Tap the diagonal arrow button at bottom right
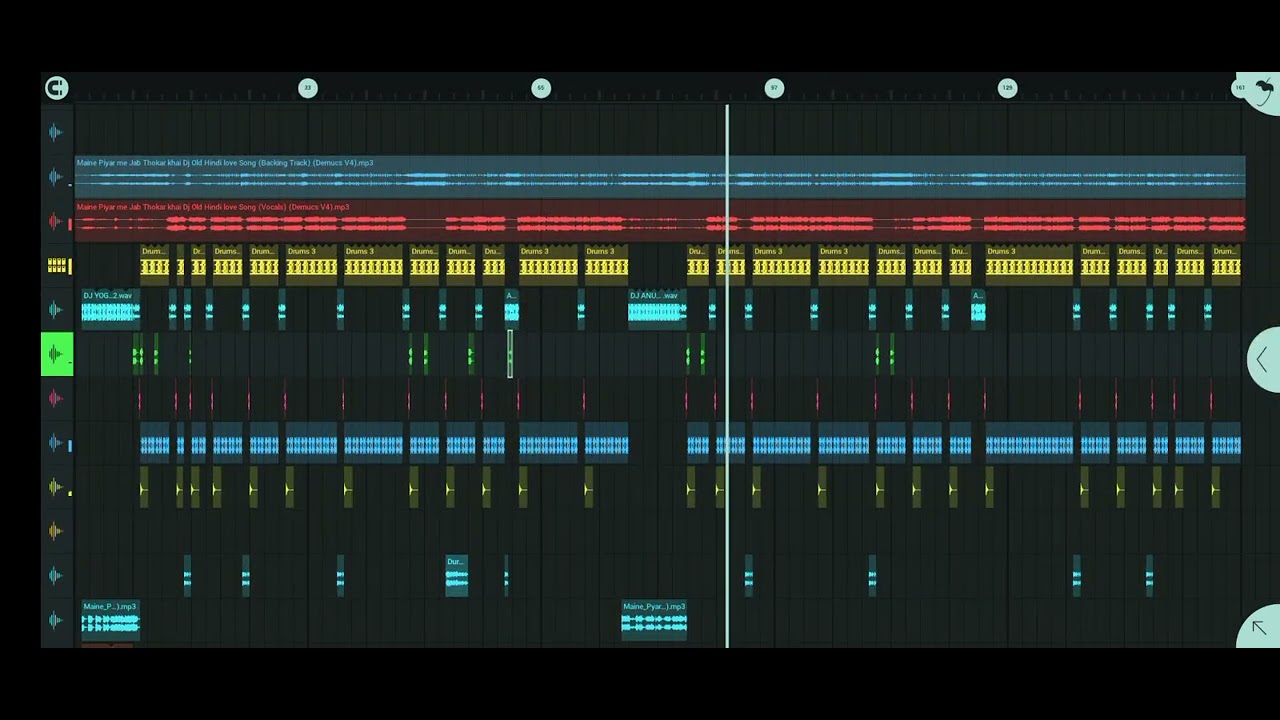1280x720 pixels. tap(1259, 627)
